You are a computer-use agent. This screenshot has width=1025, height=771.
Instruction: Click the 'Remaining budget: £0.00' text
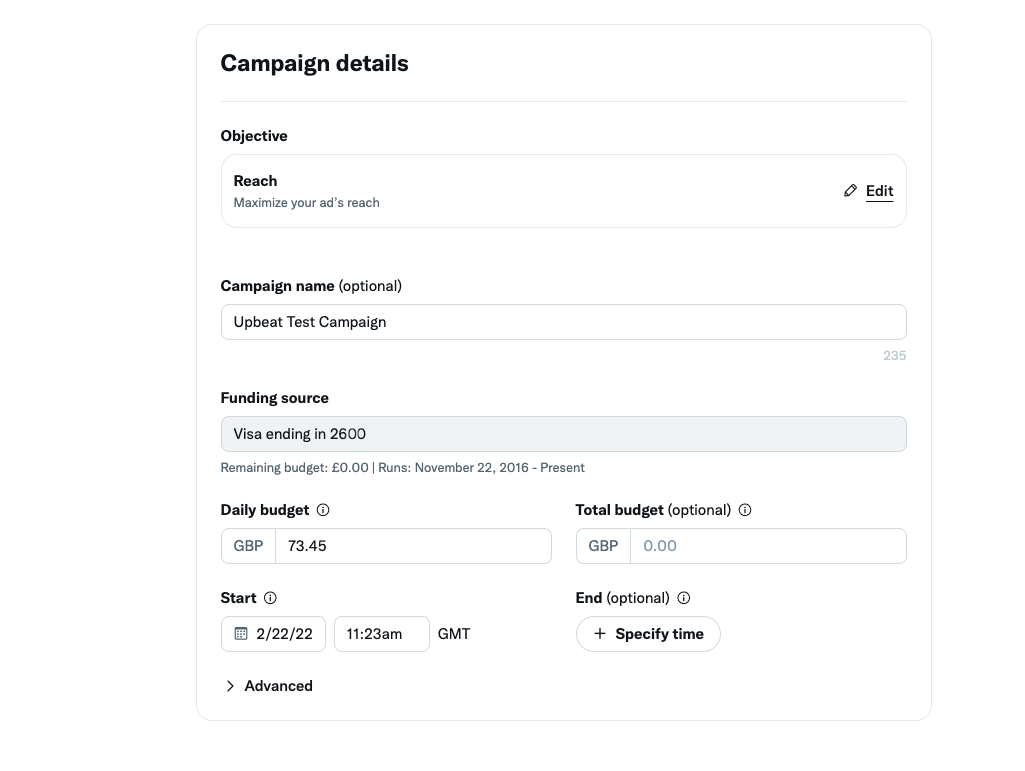coord(294,468)
